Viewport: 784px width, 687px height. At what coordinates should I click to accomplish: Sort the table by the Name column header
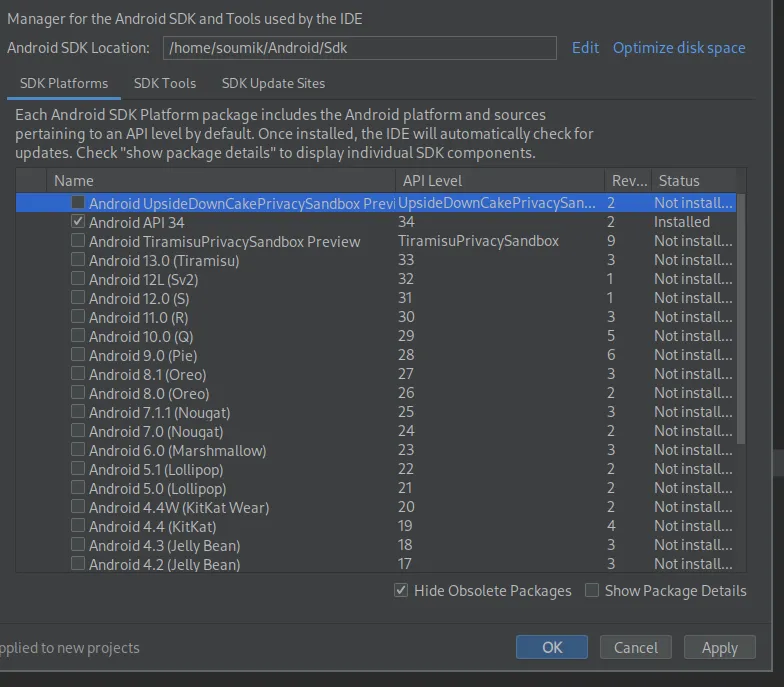(x=220, y=181)
